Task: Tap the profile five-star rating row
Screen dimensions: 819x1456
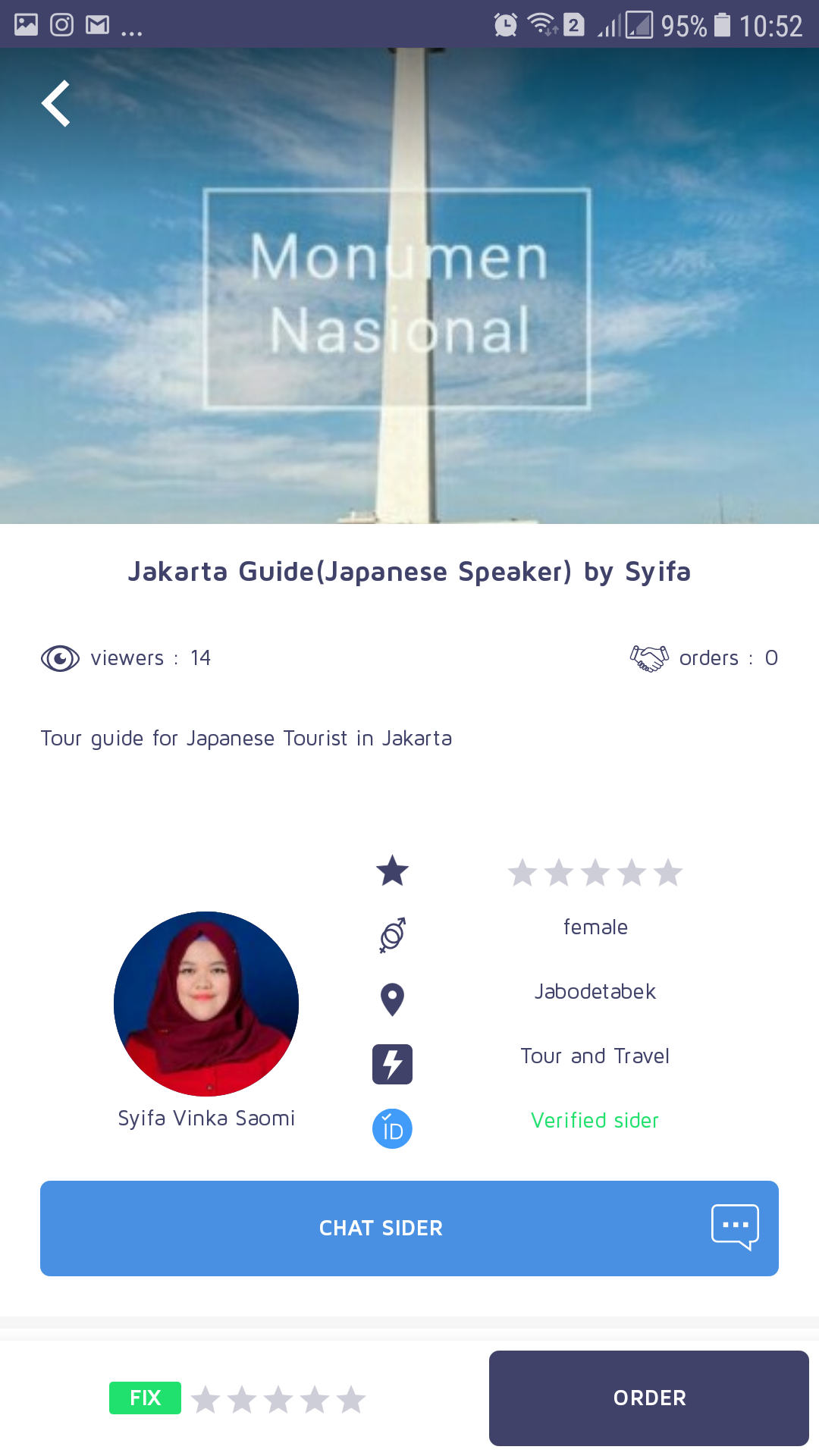Action: 595,873
